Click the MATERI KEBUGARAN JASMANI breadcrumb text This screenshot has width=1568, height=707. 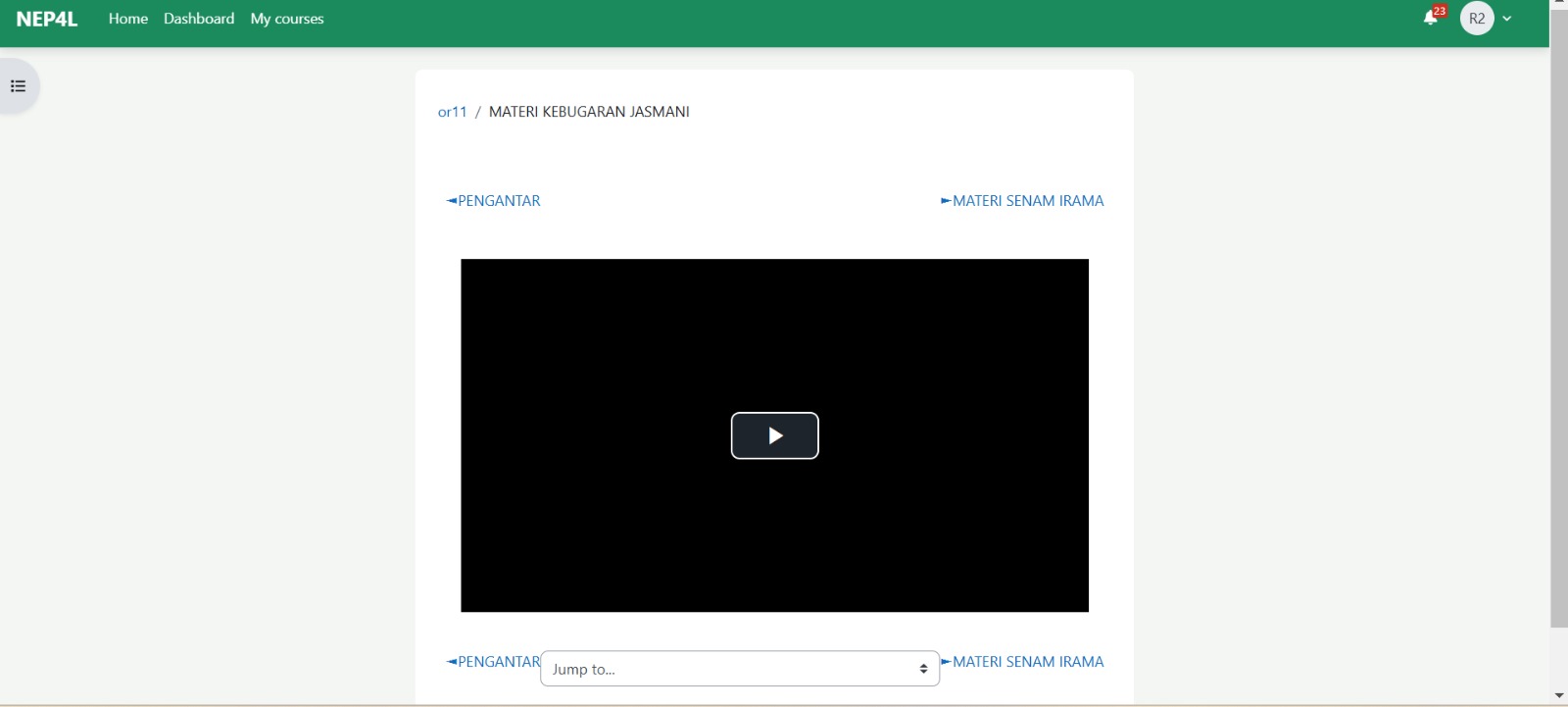[x=589, y=112]
